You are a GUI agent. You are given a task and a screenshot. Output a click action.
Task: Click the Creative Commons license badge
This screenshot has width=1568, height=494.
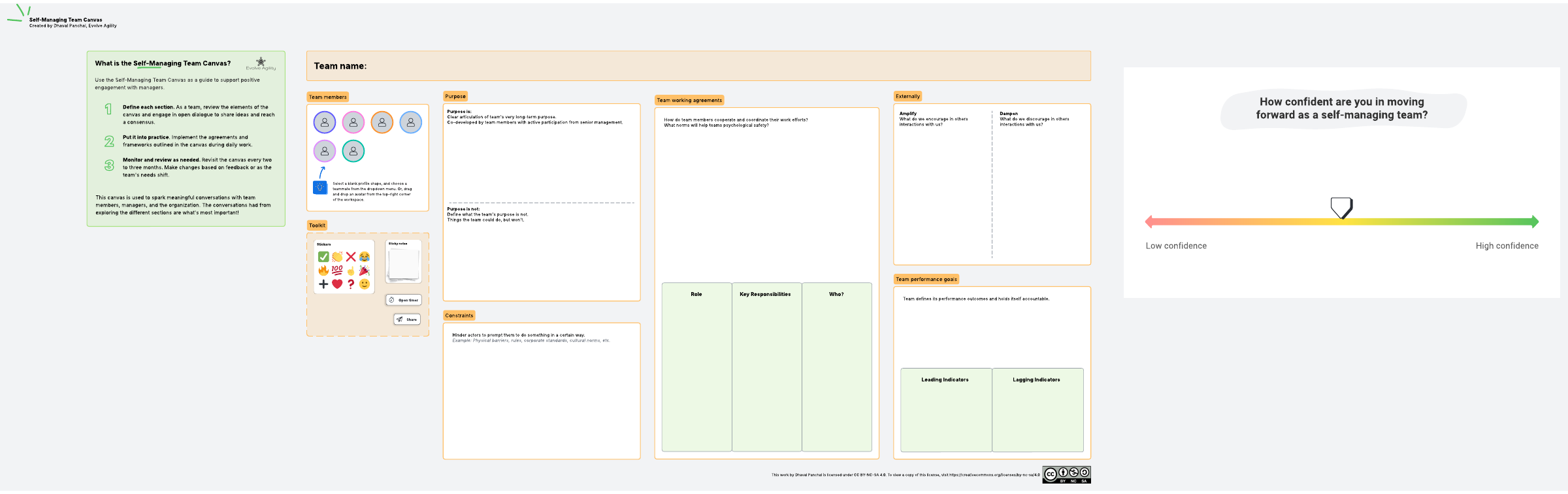click(x=1066, y=474)
